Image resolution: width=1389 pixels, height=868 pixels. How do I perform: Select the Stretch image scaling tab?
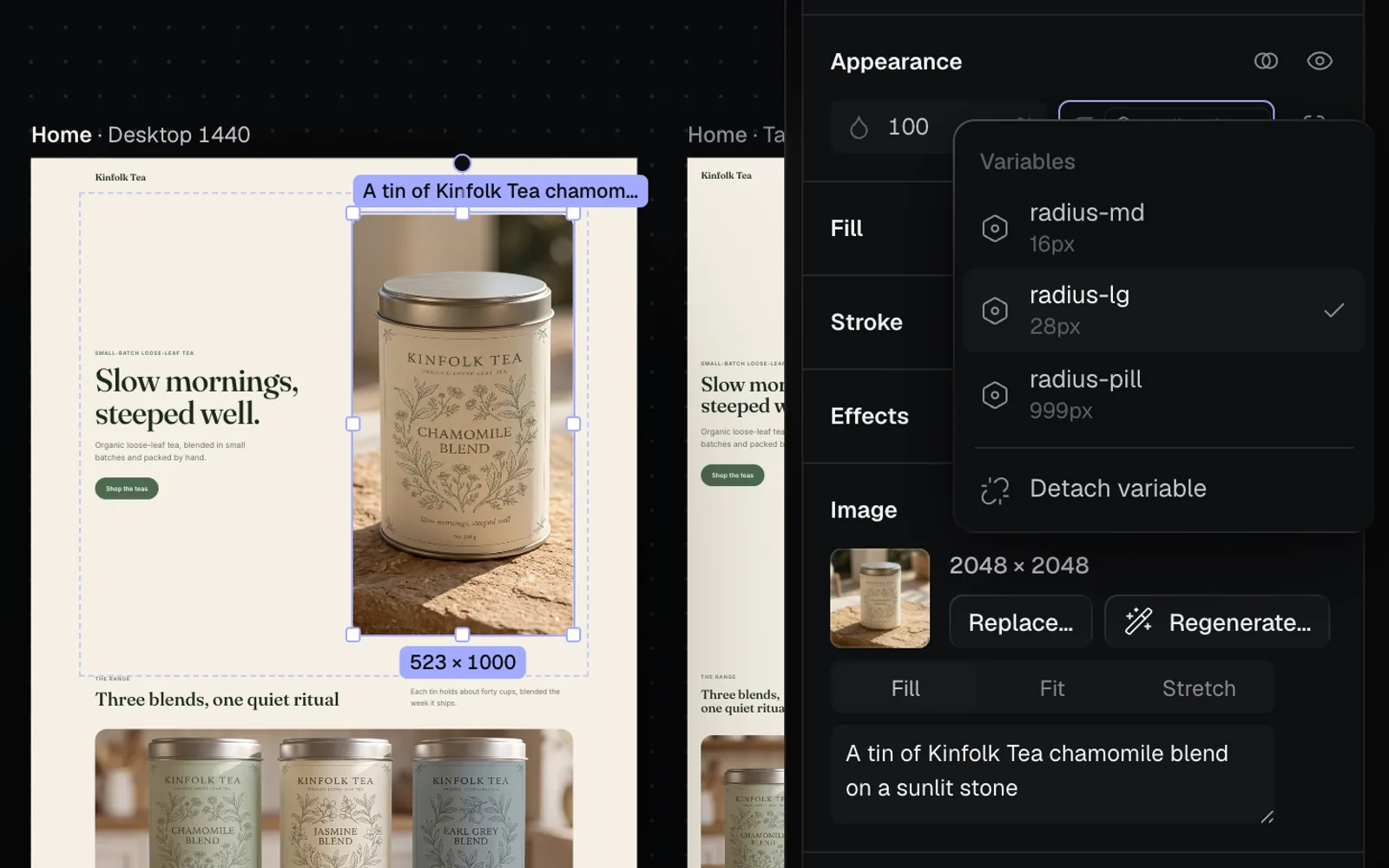(1199, 688)
